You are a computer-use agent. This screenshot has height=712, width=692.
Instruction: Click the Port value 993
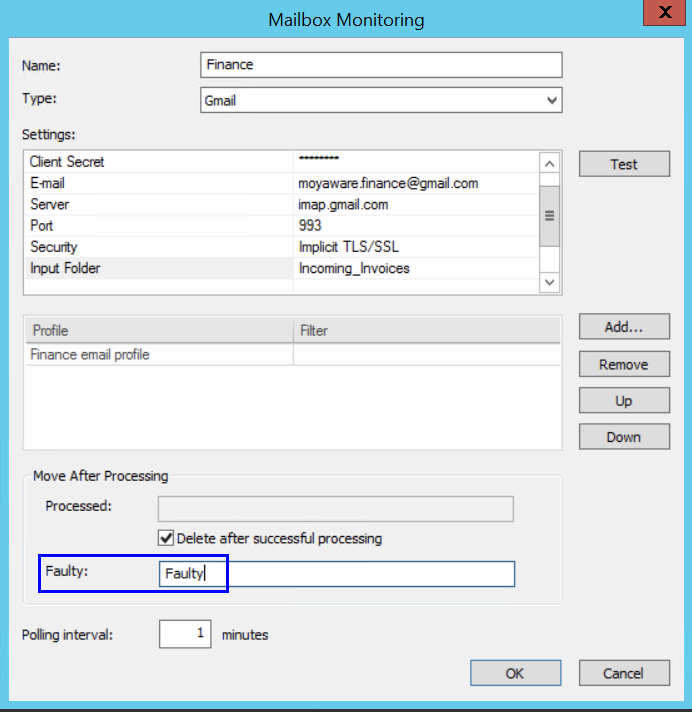tap(310, 226)
